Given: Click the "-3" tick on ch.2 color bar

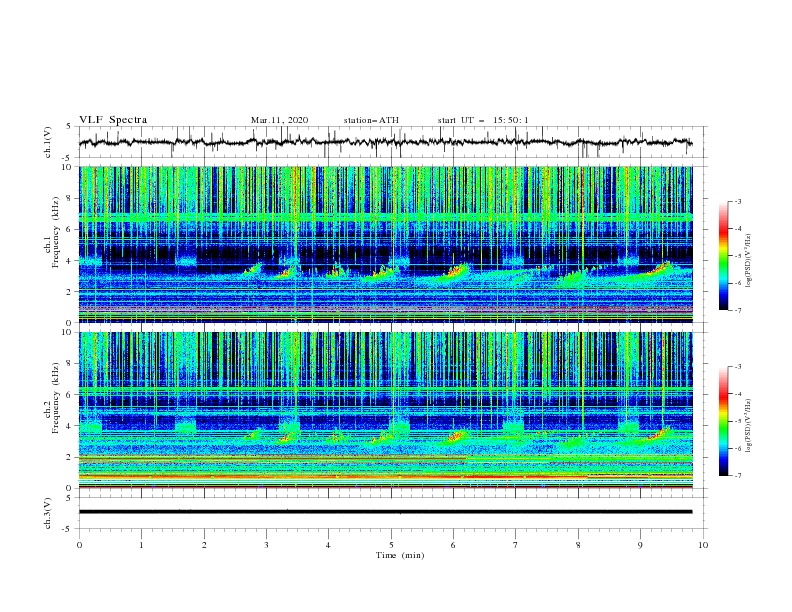Looking at the screenshot, I should click(738, 367).
